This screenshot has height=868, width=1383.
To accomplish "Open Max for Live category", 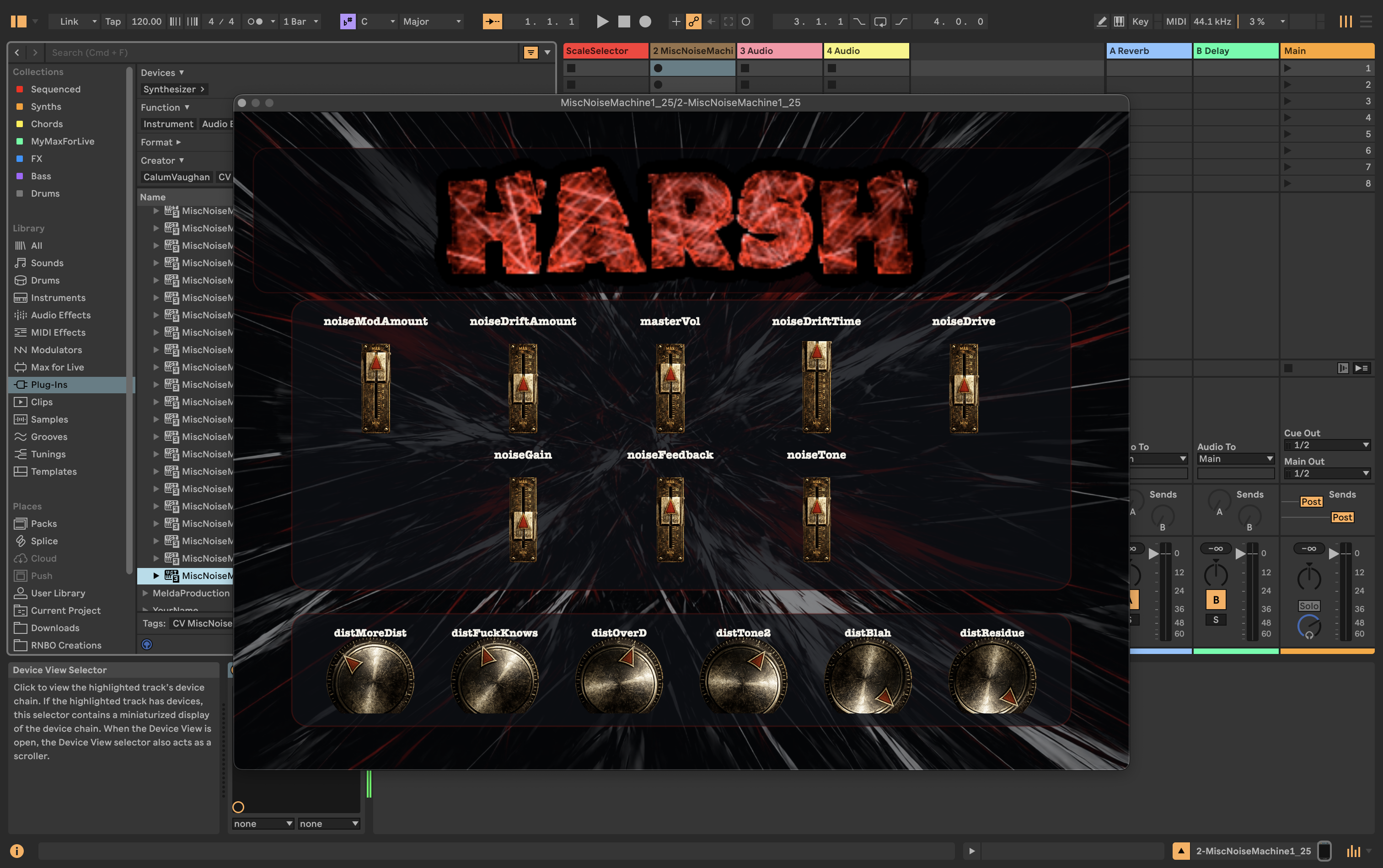I will pyautogui.click(x=58, y=367).
